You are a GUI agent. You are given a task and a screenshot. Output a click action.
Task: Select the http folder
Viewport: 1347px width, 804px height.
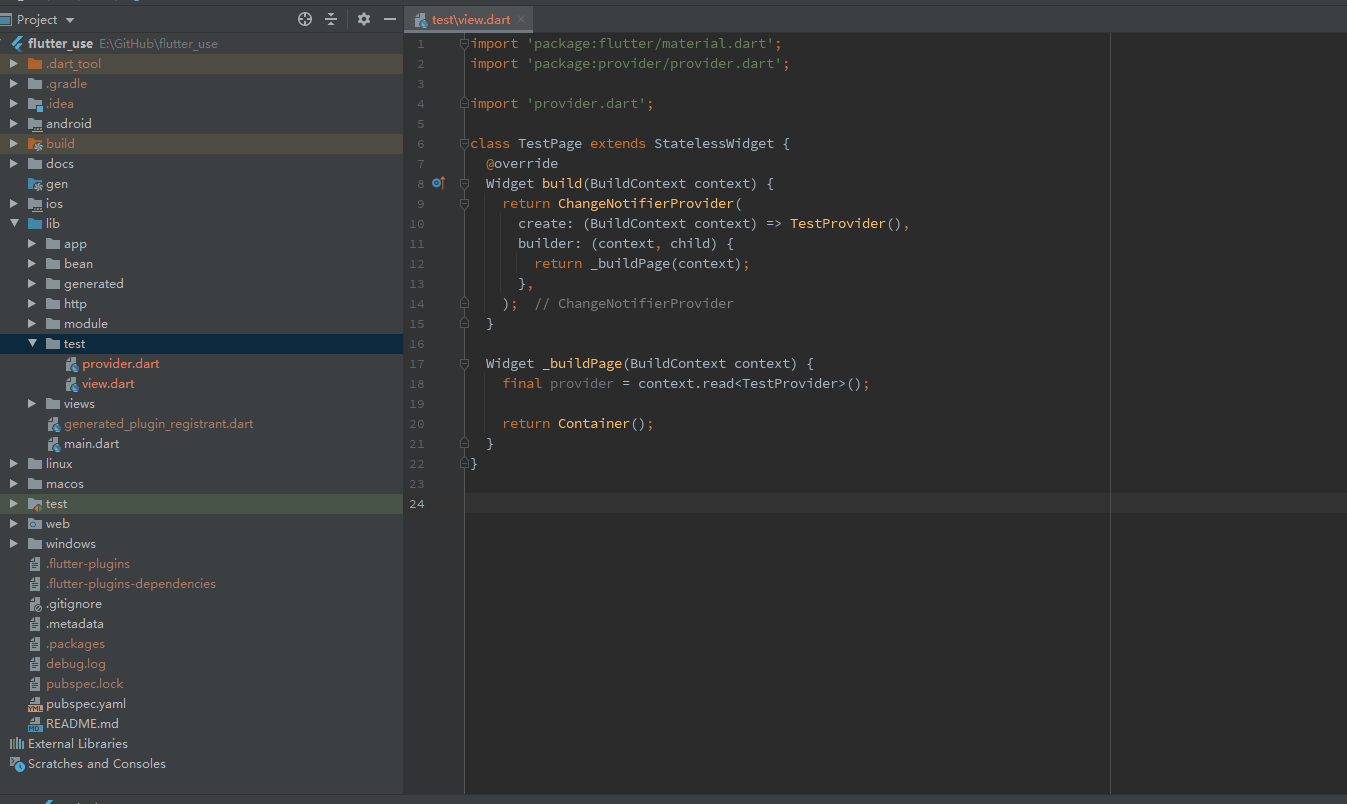[75, 304]
